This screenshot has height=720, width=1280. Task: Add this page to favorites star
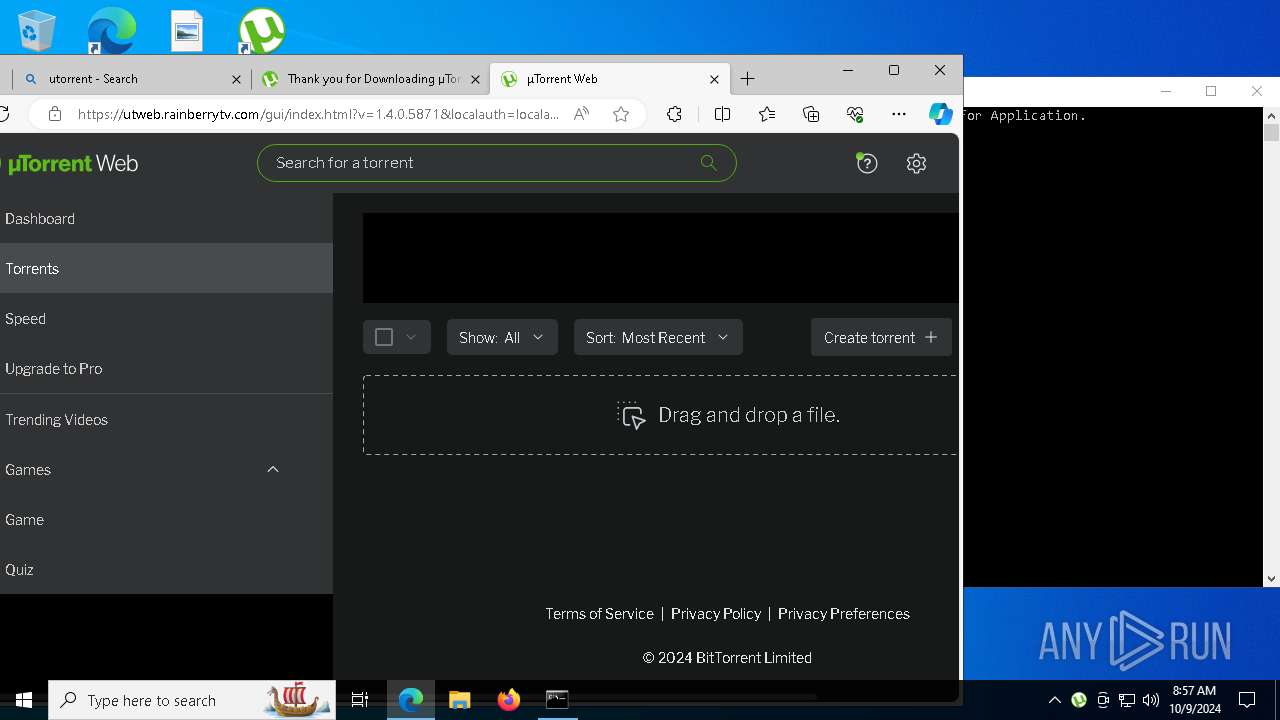[621, 114]
